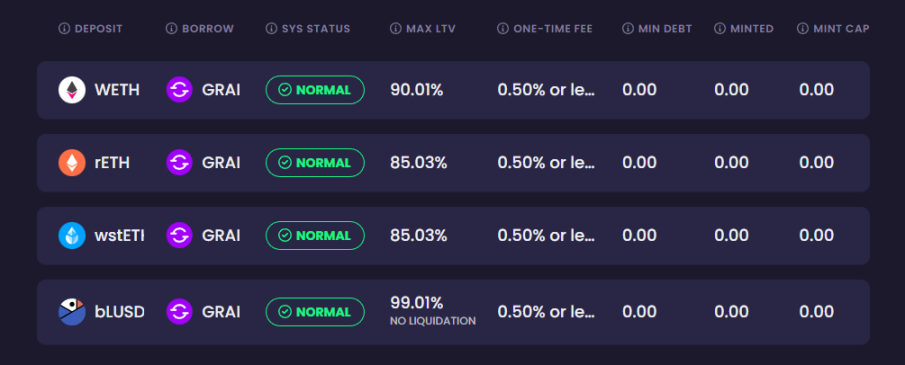Click the info icon beside BORROW header
This screenshot has height=365, width=905.
pos(171,28)
